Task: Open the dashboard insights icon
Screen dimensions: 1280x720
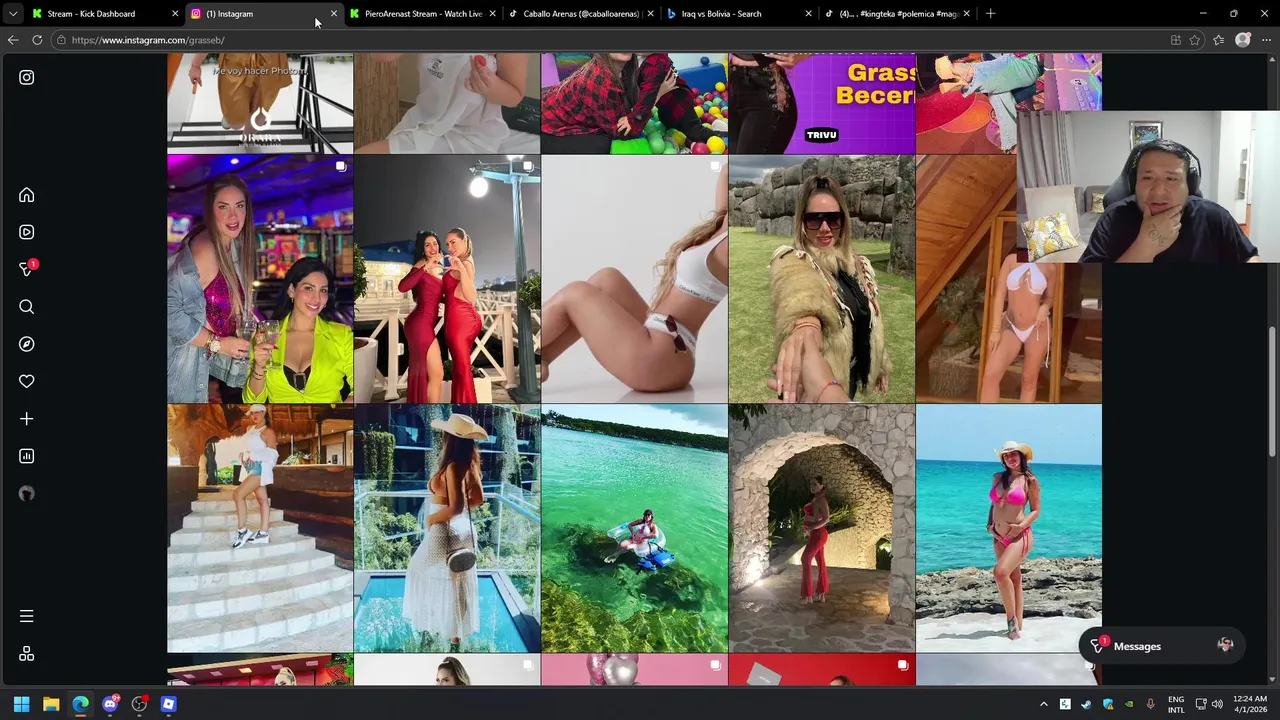Action: click(x=27, y=456)
